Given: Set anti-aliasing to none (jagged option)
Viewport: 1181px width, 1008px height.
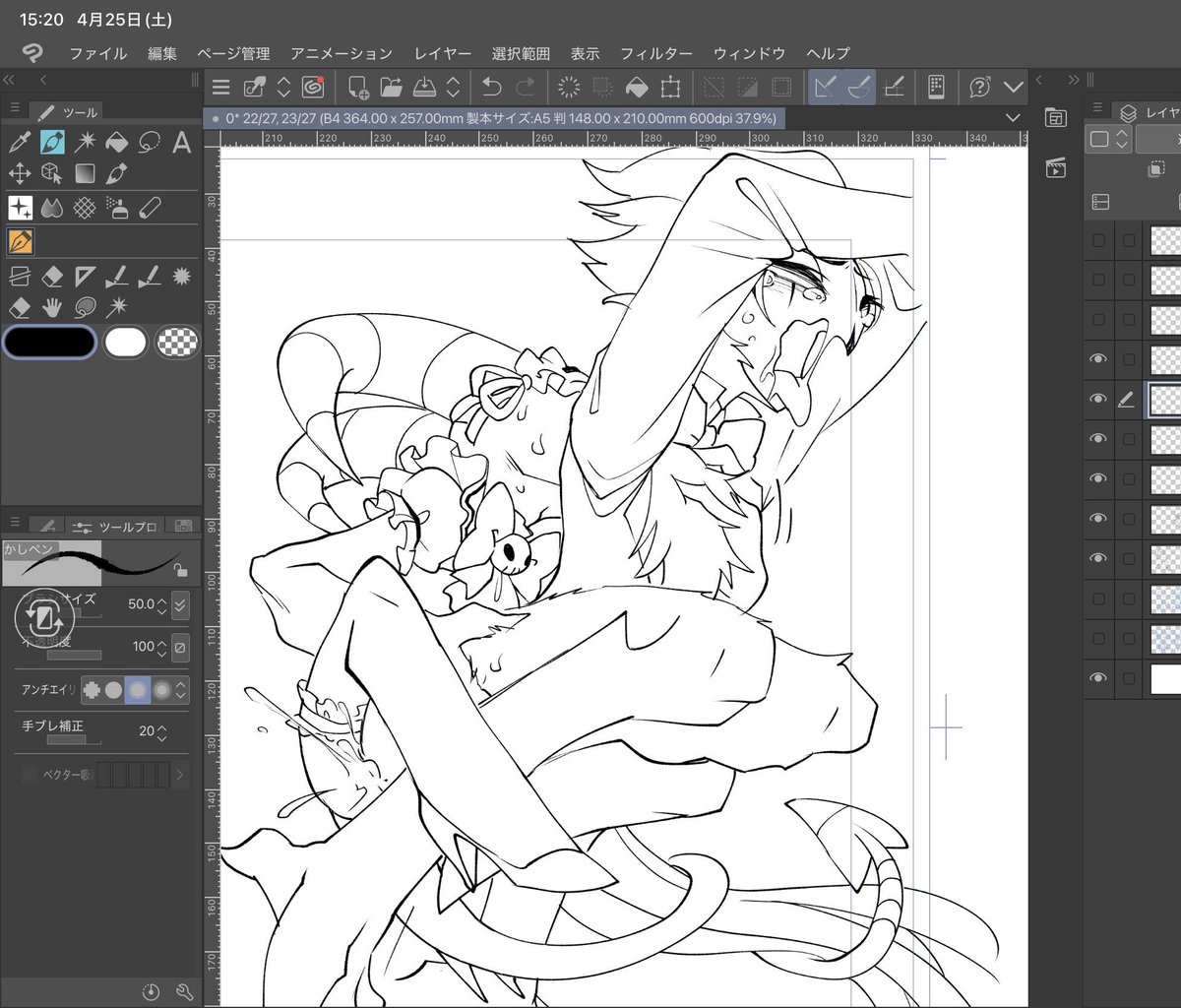Looking at the screenshot, I should [92, 690].
